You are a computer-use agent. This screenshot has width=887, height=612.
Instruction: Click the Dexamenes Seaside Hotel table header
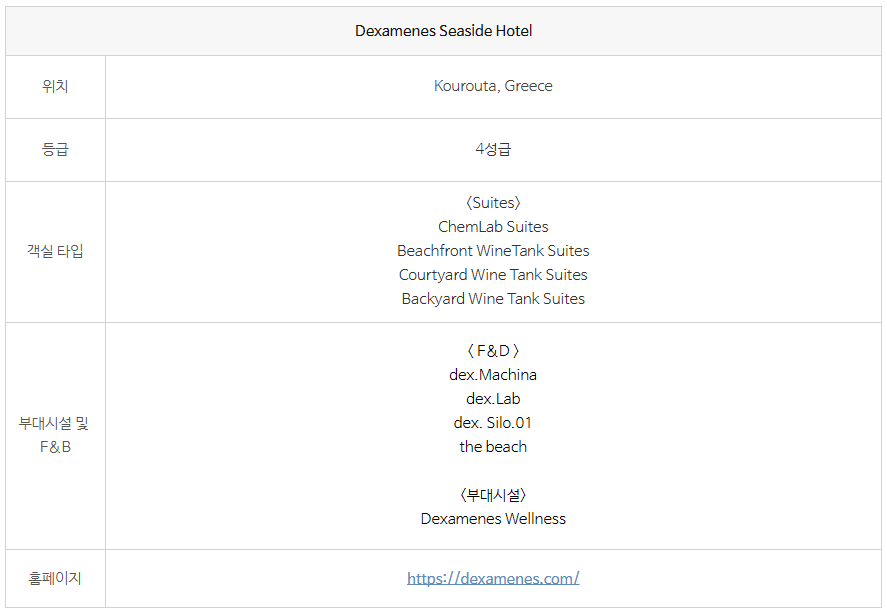pyautogui.click(x=444, y=31)
